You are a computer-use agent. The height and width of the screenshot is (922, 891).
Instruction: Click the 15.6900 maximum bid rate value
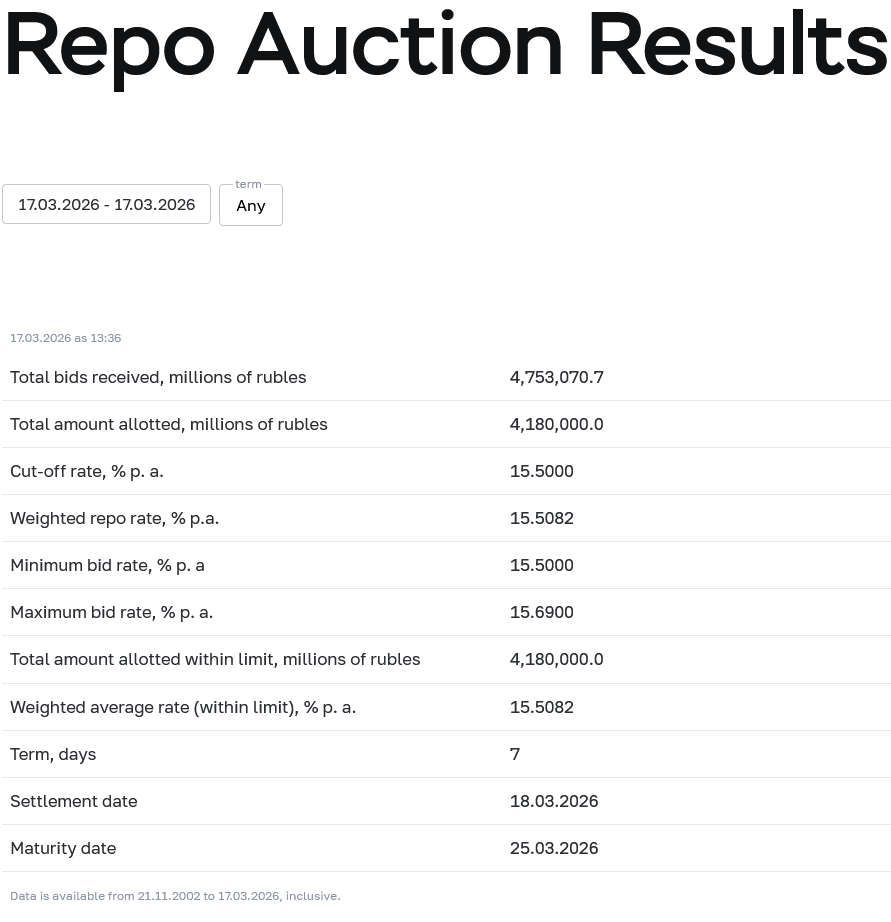tap(541, 612)
